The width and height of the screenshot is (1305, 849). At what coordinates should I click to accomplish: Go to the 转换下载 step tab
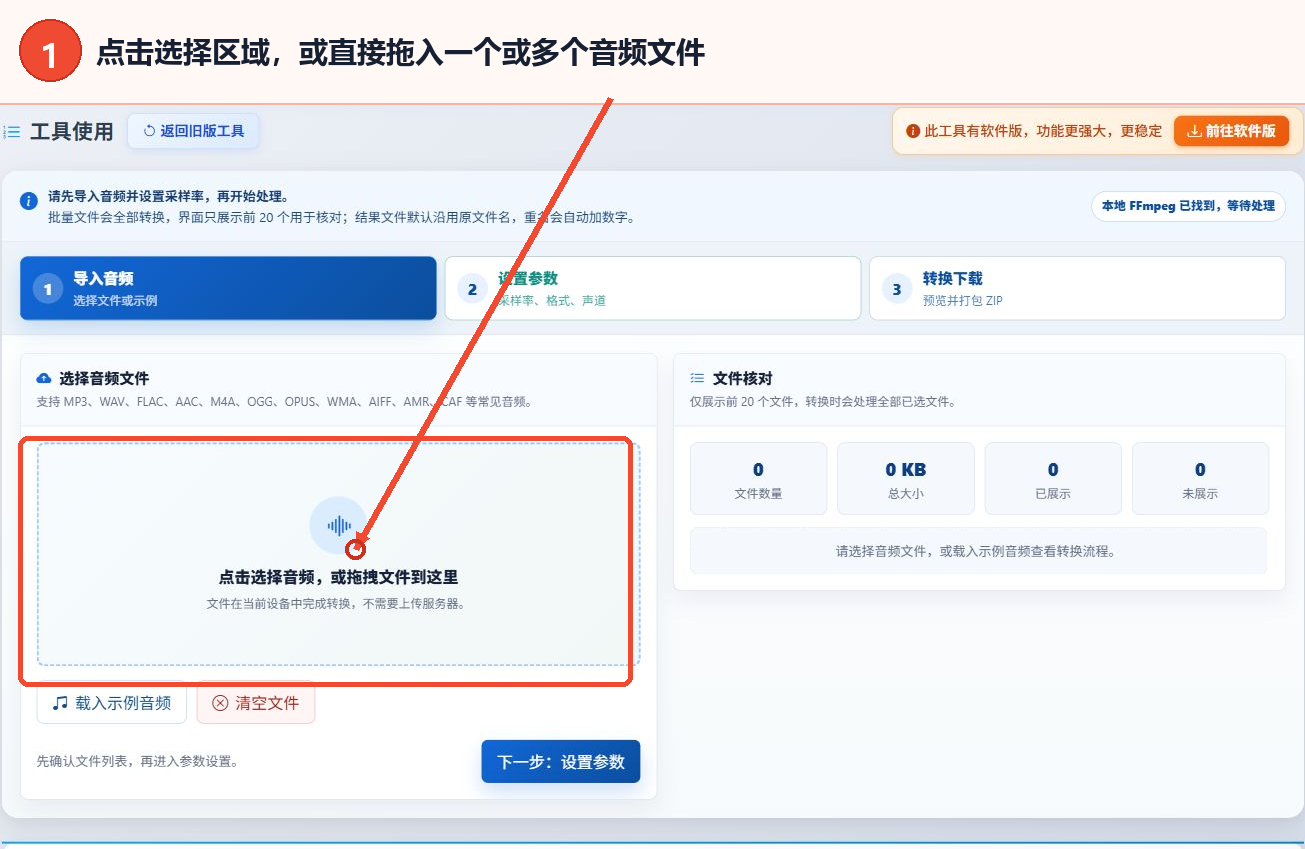tap(1077, 288)
